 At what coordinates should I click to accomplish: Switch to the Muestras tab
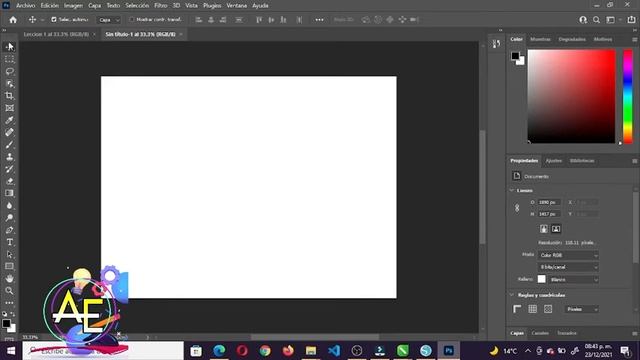[540, 39]
